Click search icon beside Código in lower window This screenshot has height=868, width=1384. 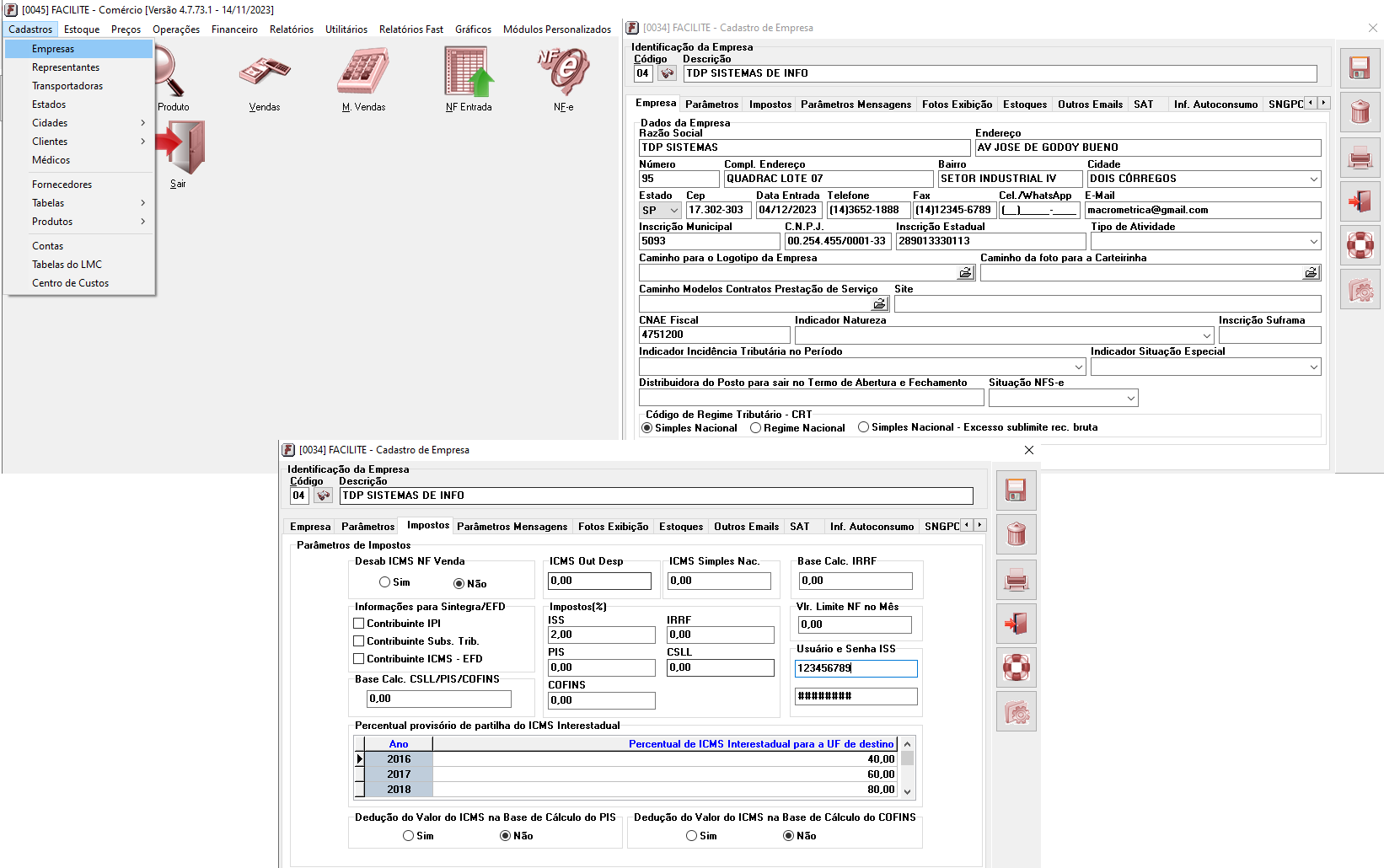[x=323, y=496]
